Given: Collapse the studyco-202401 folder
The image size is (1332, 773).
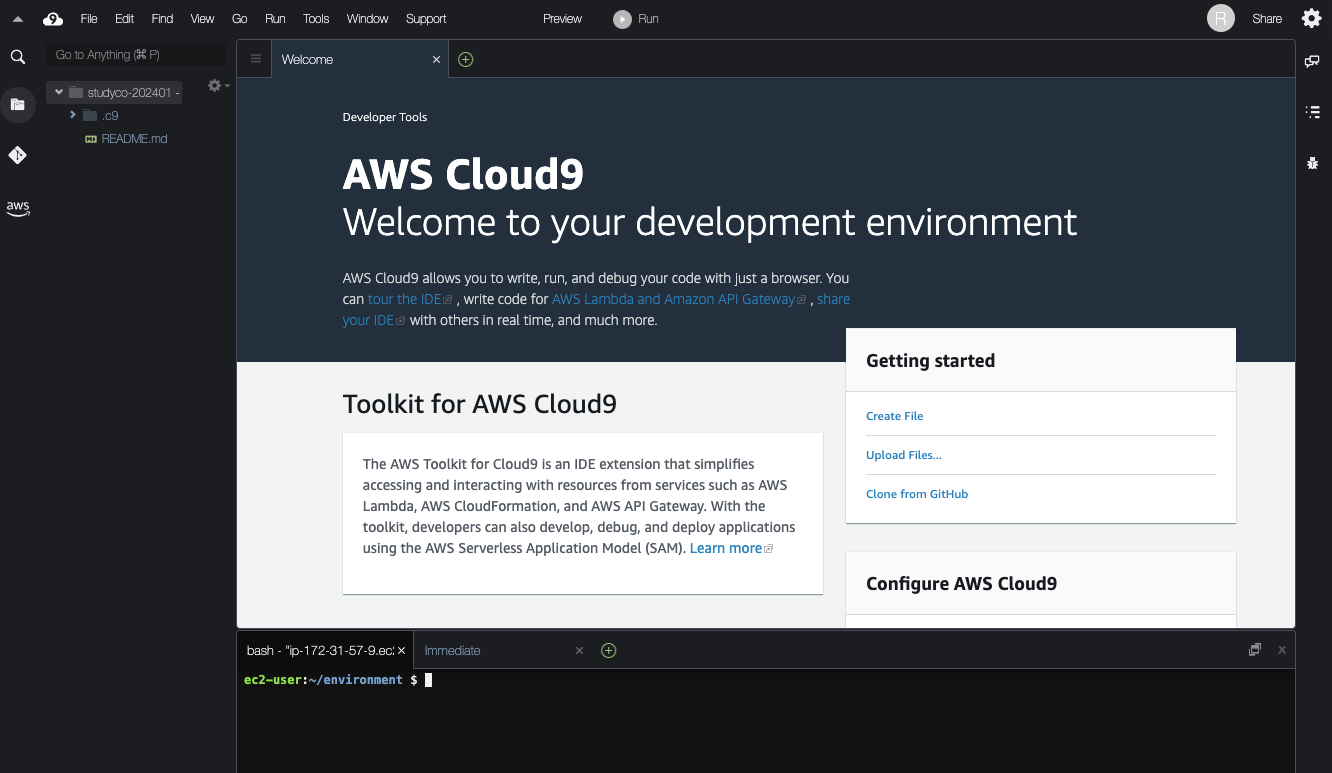Looking at the screenshot, I should [57, 91].
